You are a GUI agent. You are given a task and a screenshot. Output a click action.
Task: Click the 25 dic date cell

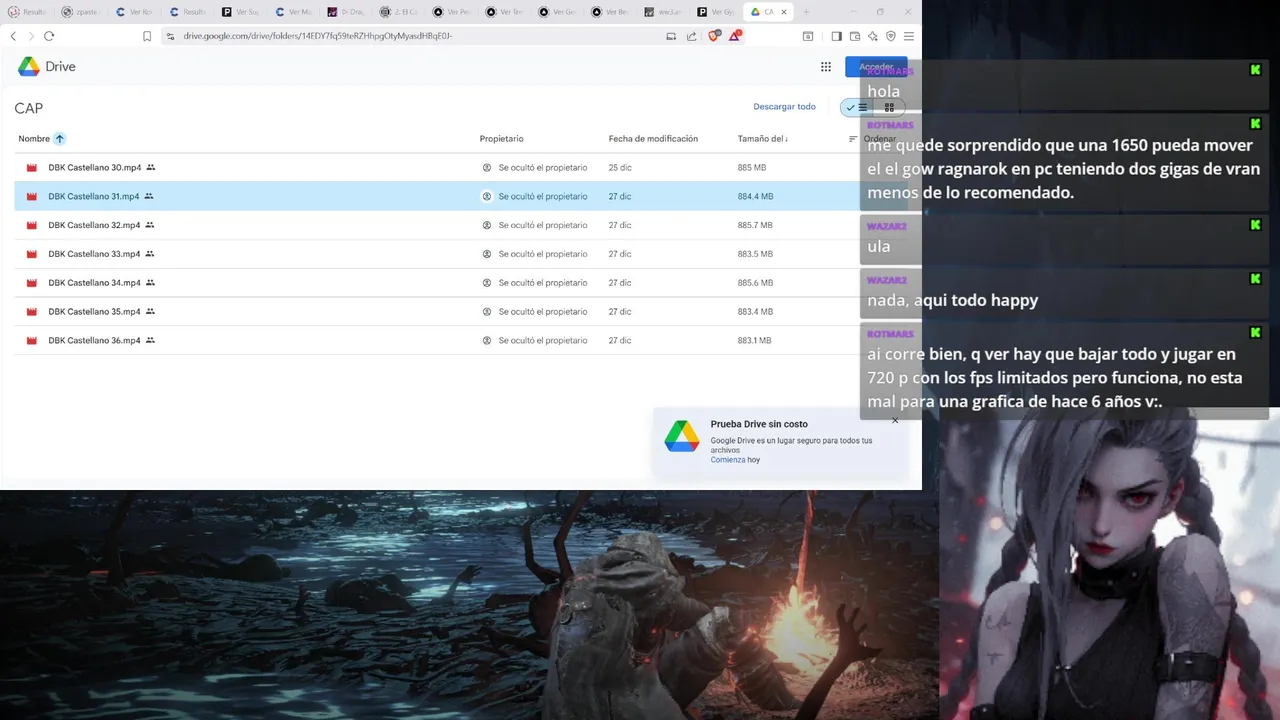pyautogui.click(x=620, y=168)
